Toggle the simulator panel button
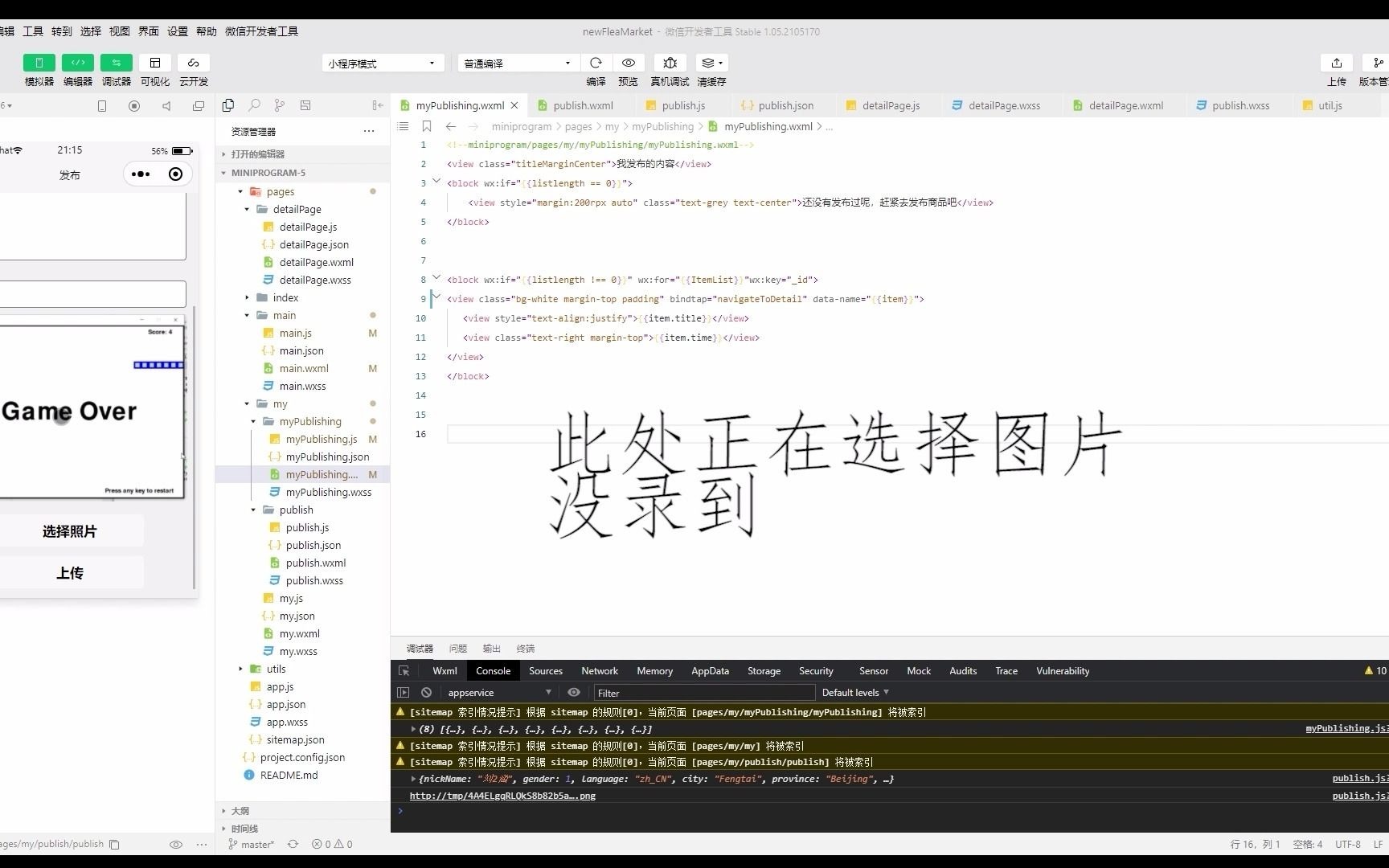1389x868 pixels. (x=39, y=63)
